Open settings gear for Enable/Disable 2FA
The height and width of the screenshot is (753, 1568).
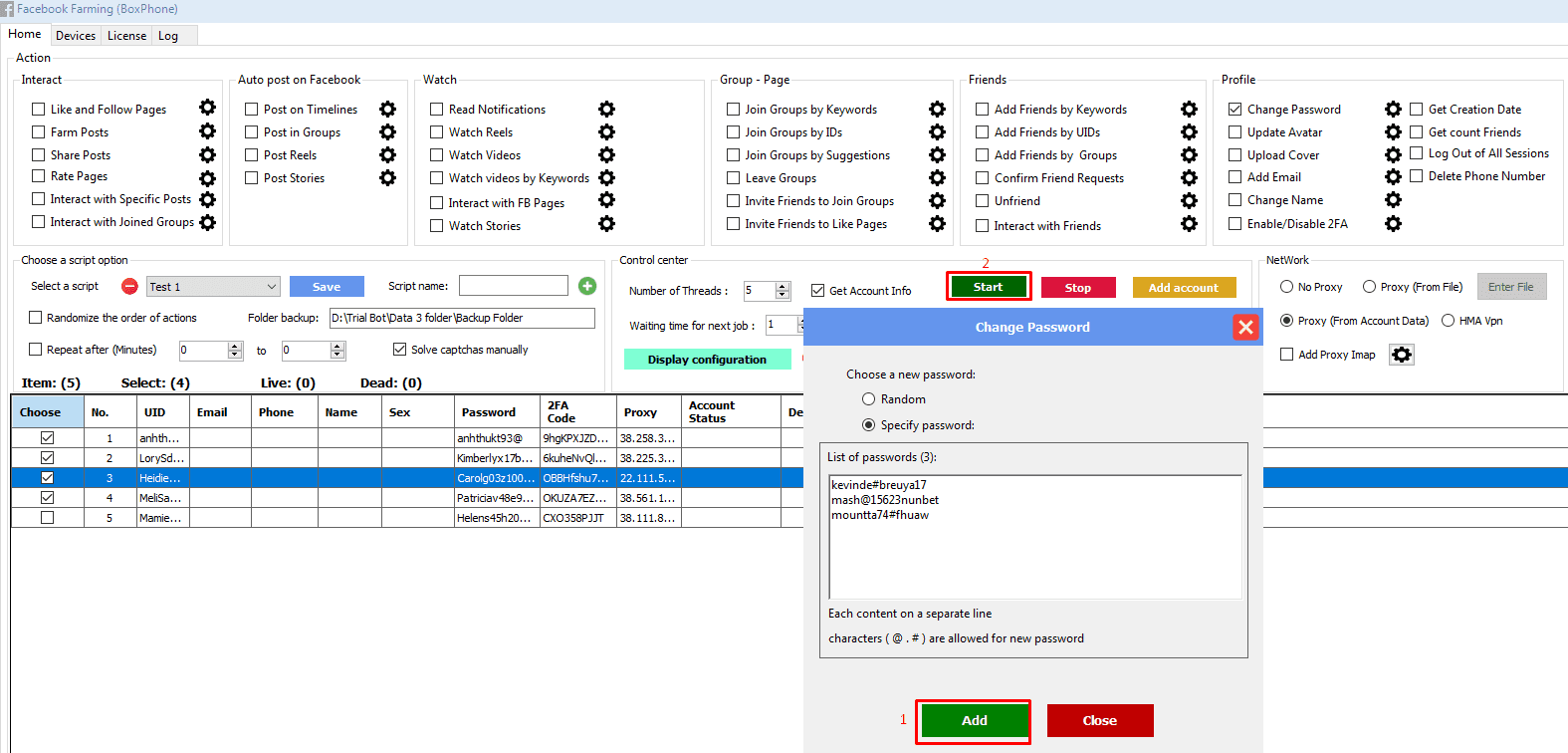pyautogui.click(x=1393, y=223)
